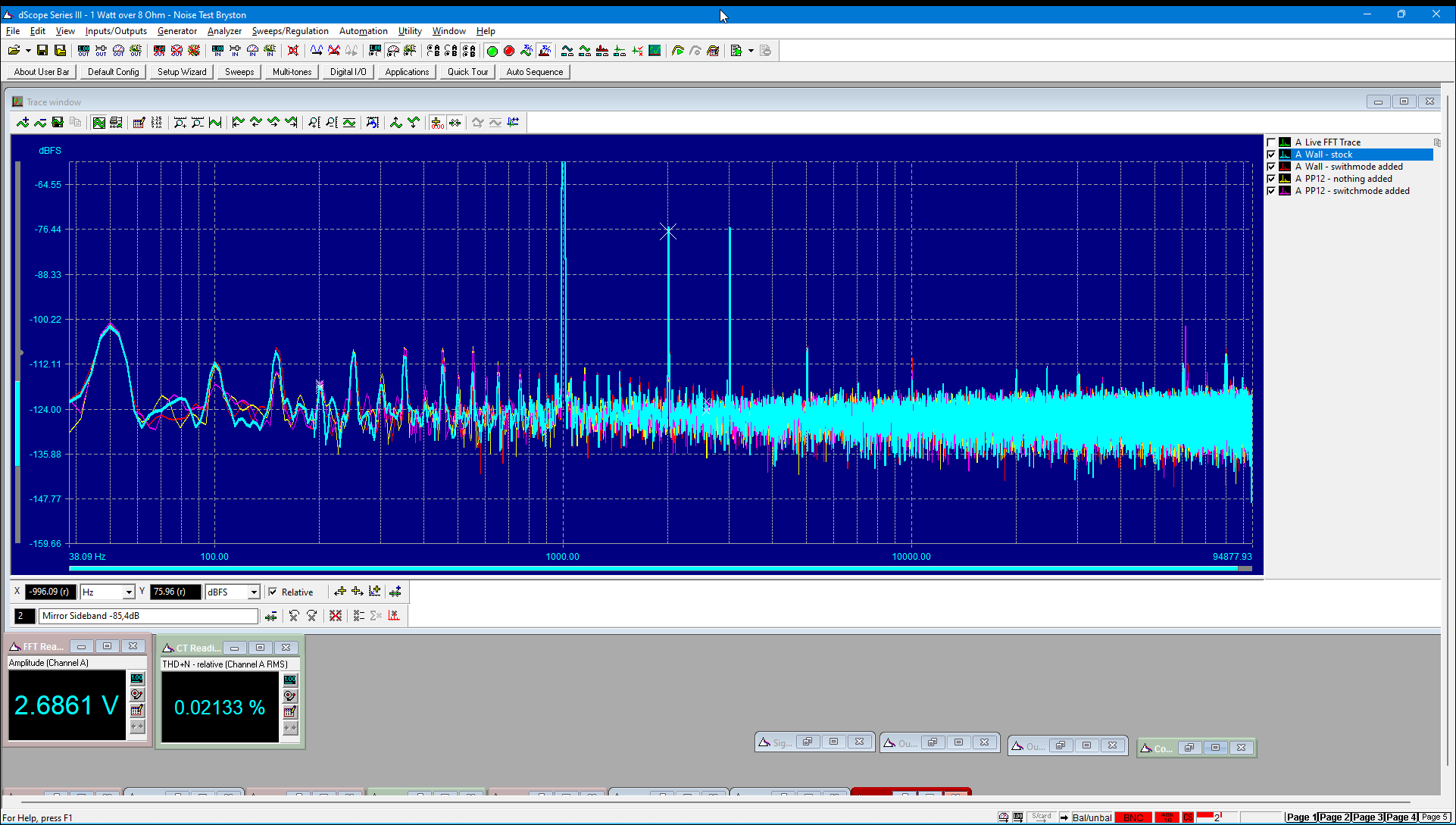Click the open configuration folder icon
The height and width of the screenshot is (825, 1456).
point(14,51)
